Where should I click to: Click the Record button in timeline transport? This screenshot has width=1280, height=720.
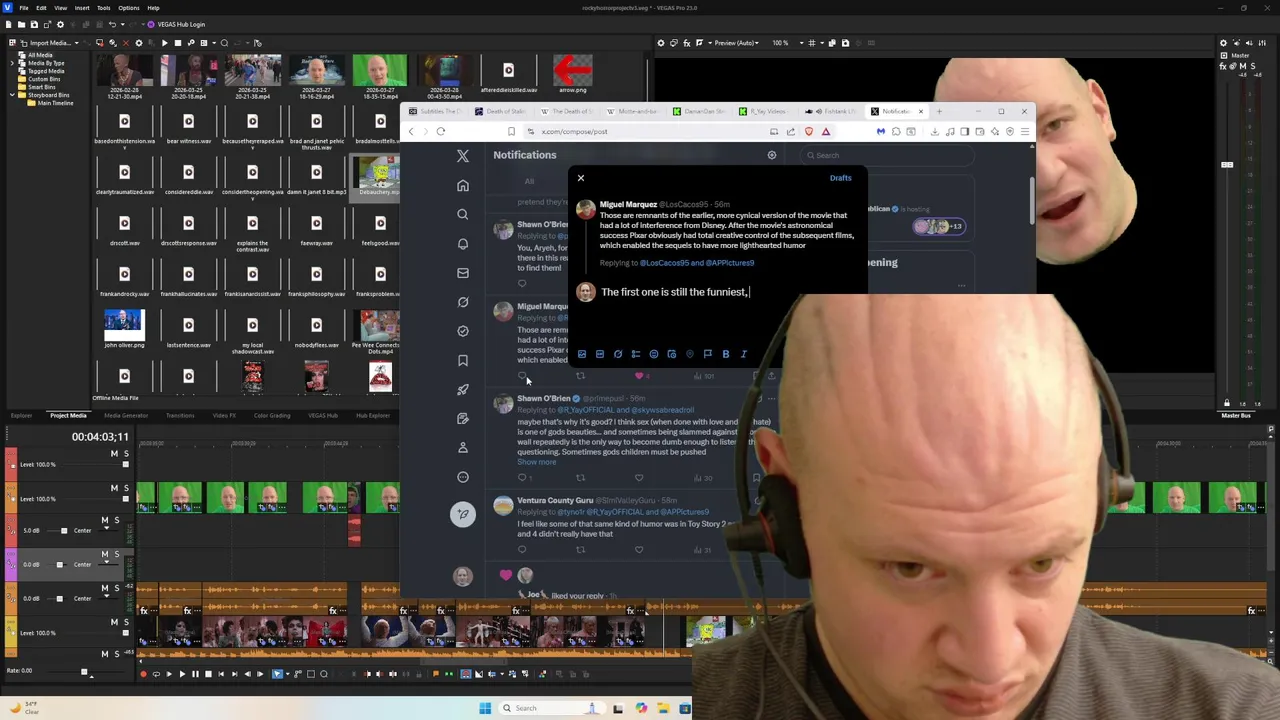pos(143,674)
